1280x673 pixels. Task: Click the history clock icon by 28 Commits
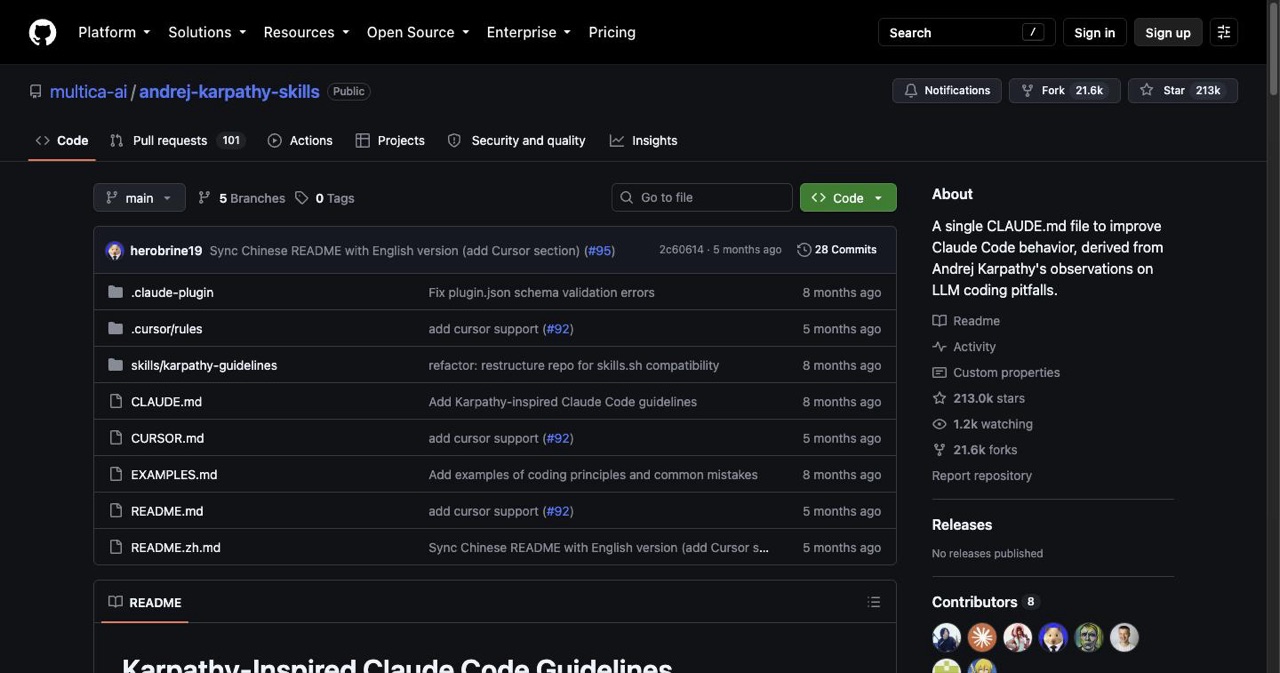point(804,250)
